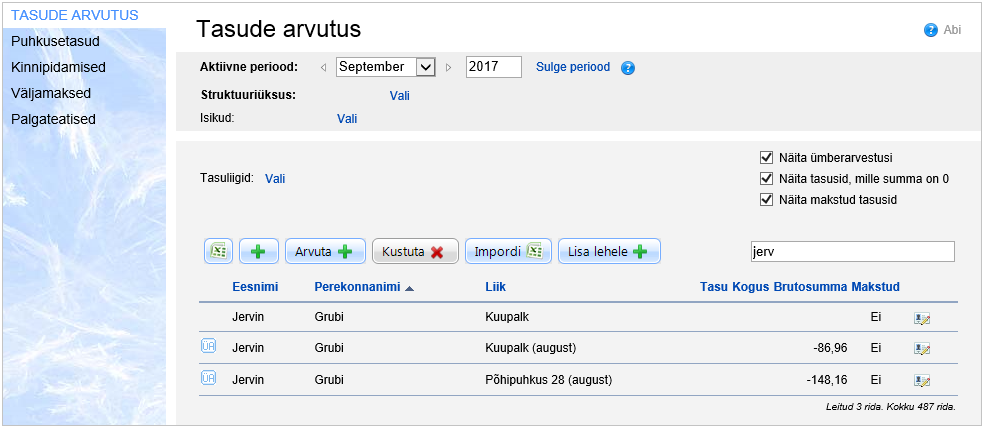Go to previous period with left arrow
Viewport: 996px width, 436px height.
[323, 68]
